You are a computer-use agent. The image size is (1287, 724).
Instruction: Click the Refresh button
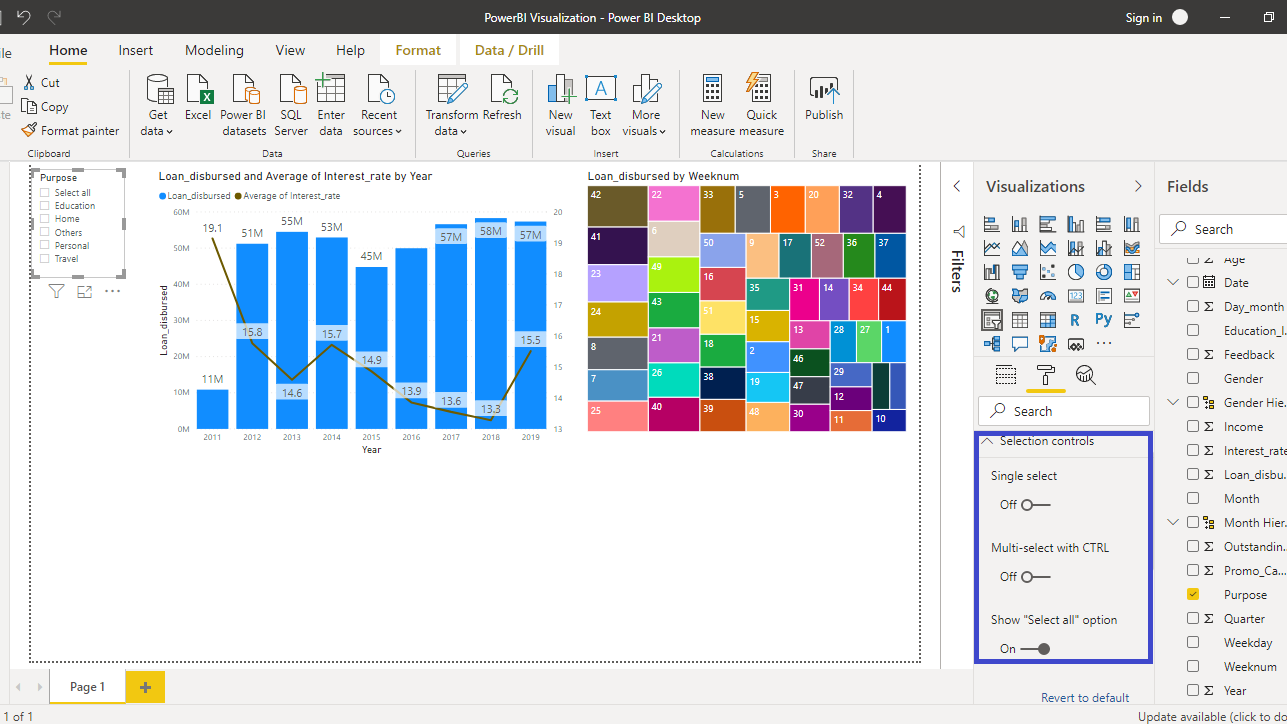502,100
